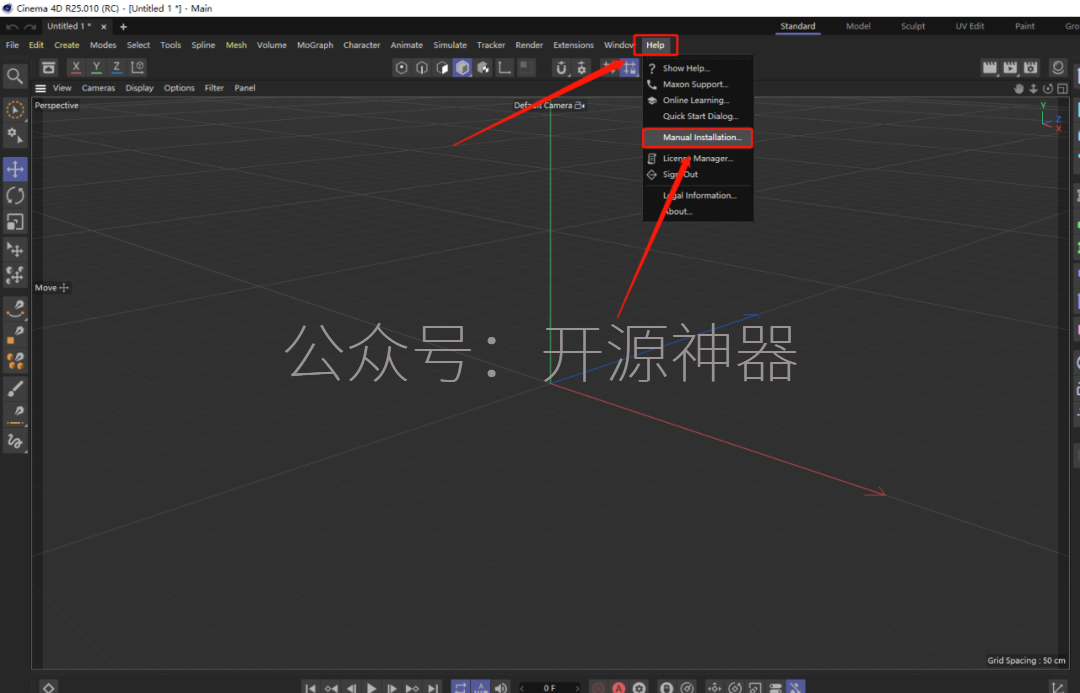The height and width of the screenshot is (693, 1080).
Task: Maximize viewport panel icon
Action: tap(1062, 88)
